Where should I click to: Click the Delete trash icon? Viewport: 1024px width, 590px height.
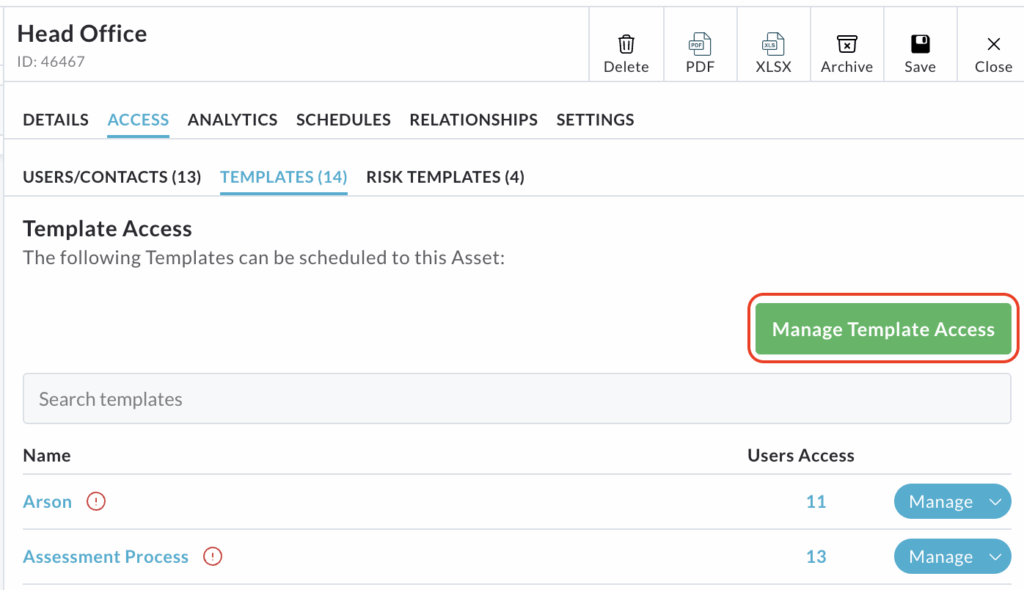pos(626,45)
